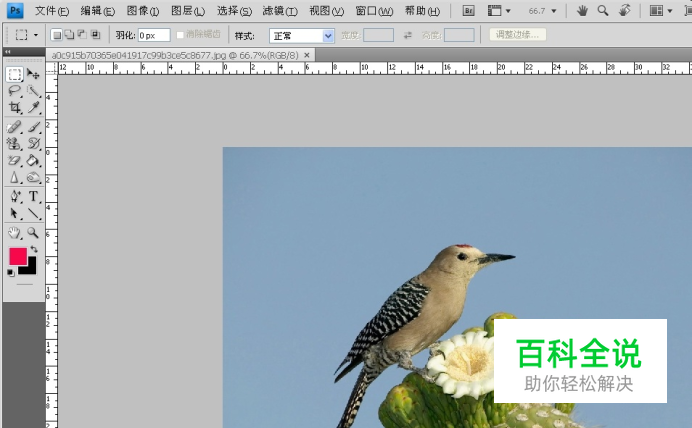
Task: Select the Type tool
Action: click(x=33, y=196)
